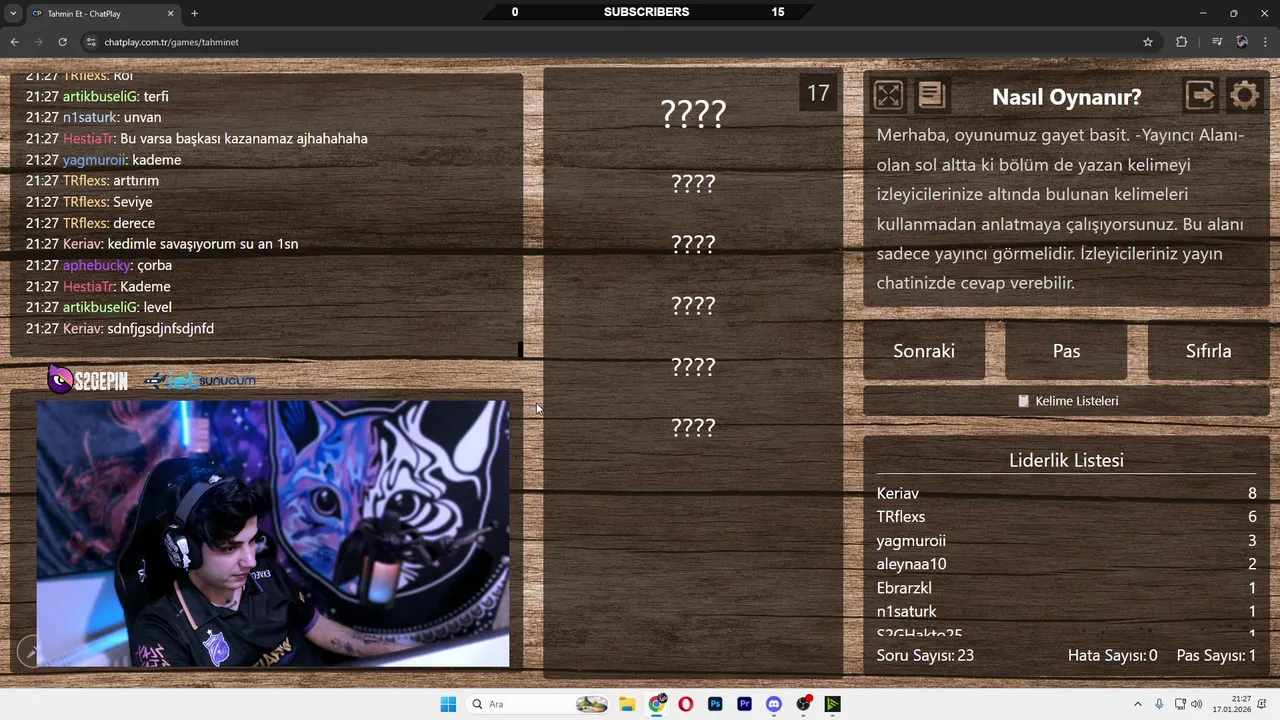Click chat message 'aphebucky: çorba'
This screenshot has height=720, width=1280.
99,265
